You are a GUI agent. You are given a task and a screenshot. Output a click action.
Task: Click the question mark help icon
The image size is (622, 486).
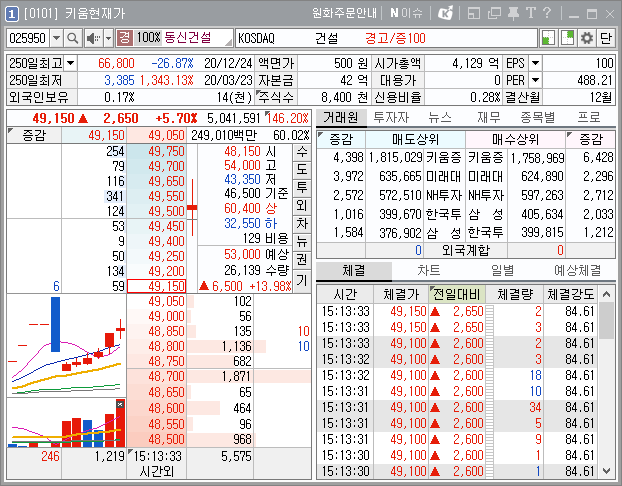[x=547, y=13]
